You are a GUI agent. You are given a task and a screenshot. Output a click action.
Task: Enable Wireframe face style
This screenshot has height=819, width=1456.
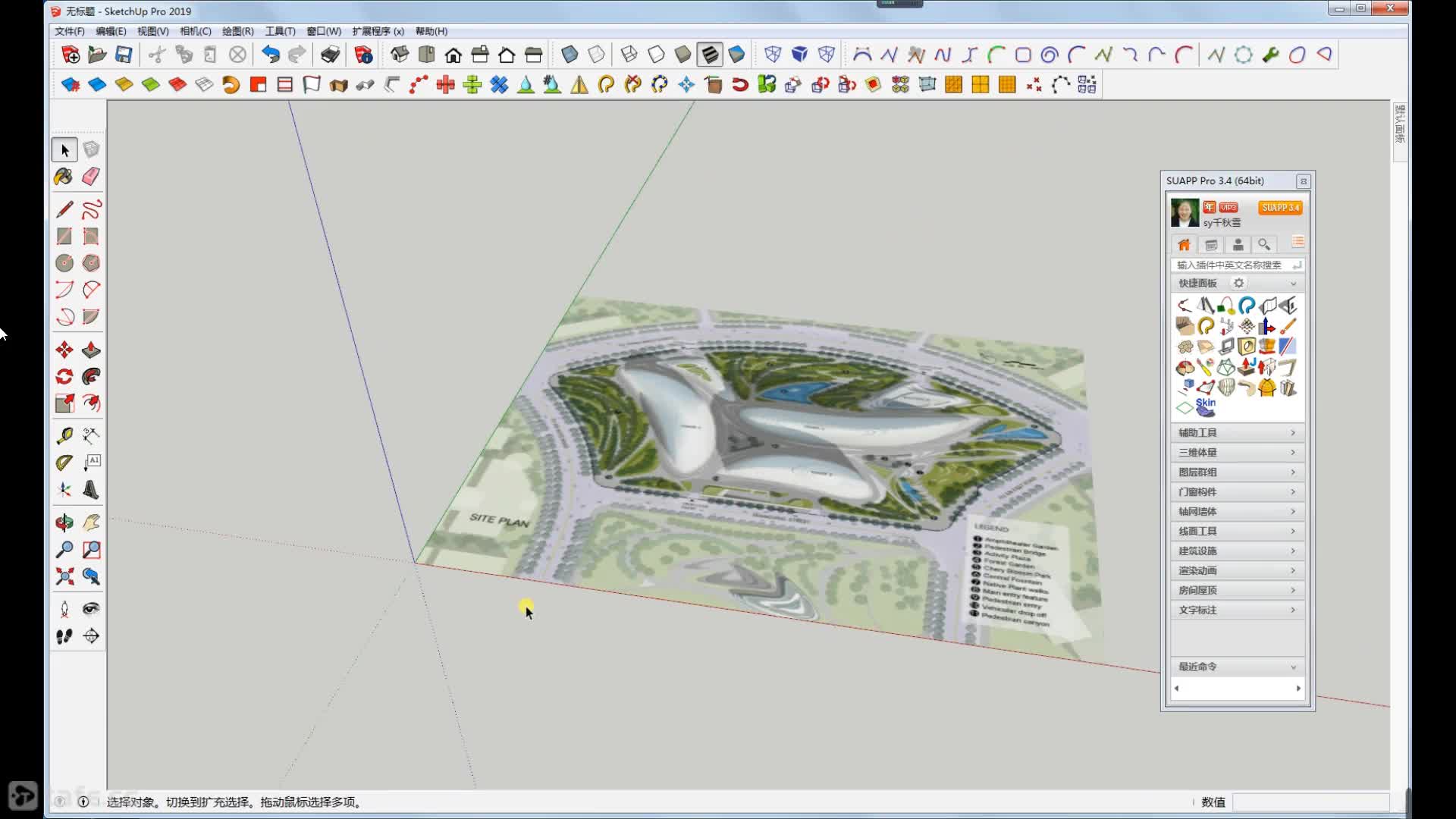click(629, 55)
